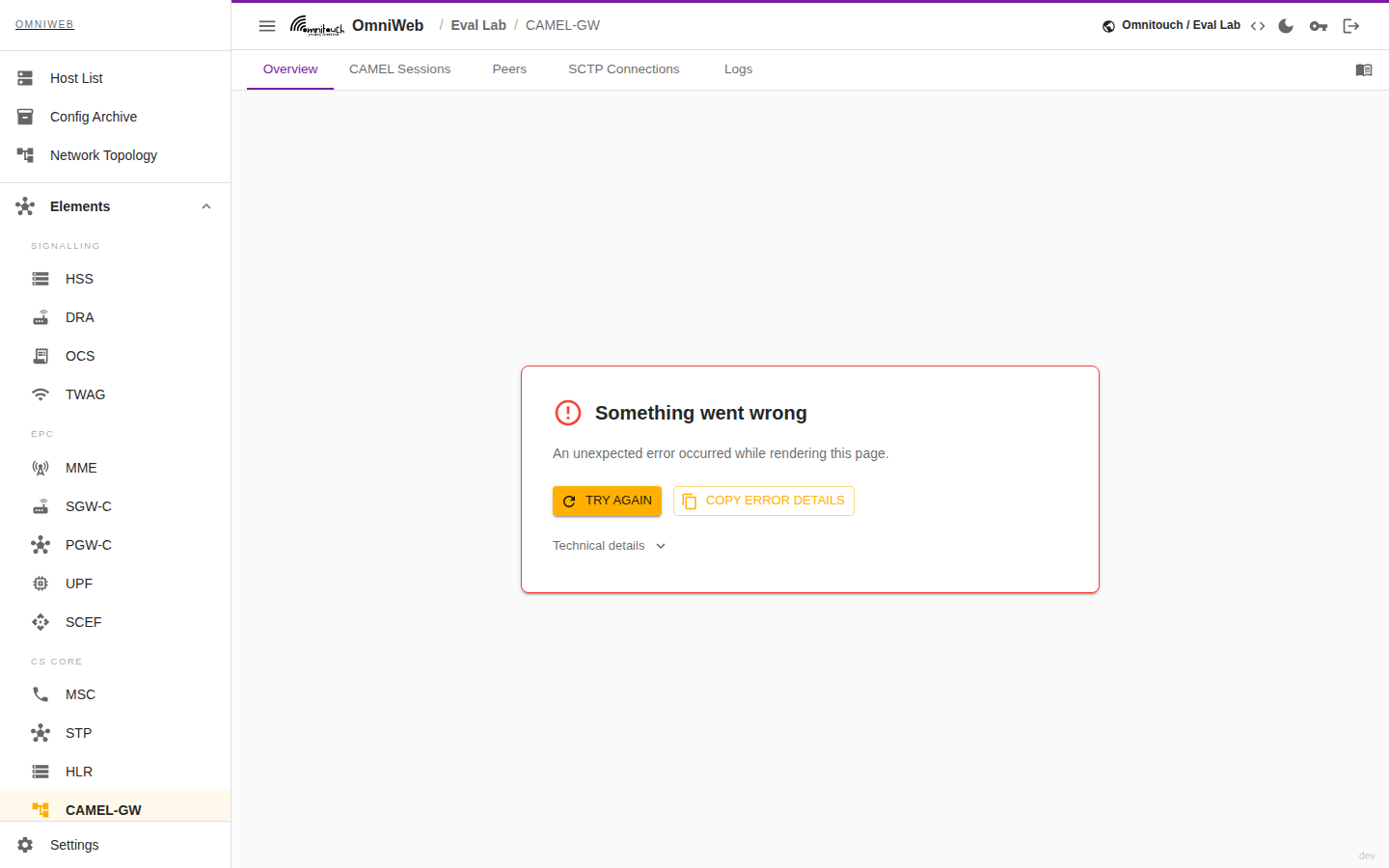Click the Settings gear icon
This screenshot has height=868, width=1389.
pos(25,845)
